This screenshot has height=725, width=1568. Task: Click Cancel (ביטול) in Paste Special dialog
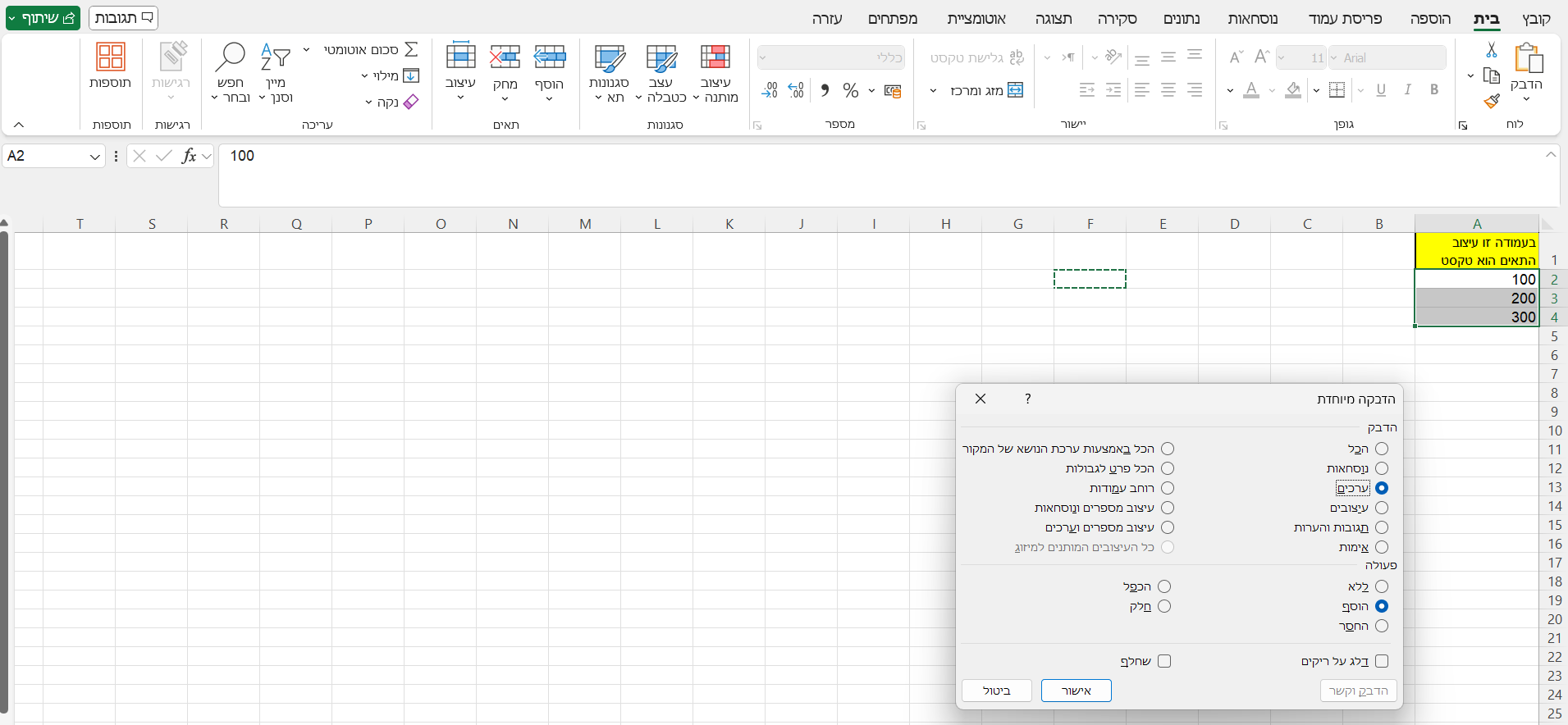click(x=997, y=691)
